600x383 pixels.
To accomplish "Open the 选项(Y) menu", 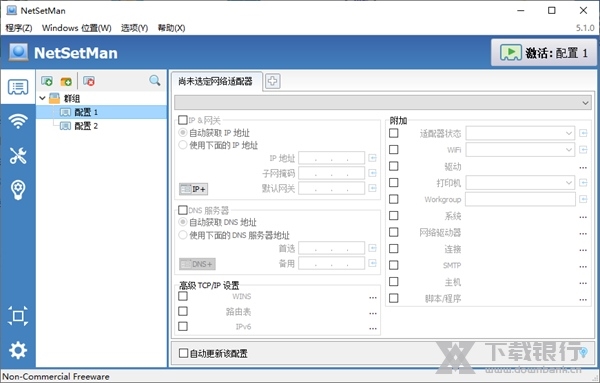I will [x=134, y=28].
